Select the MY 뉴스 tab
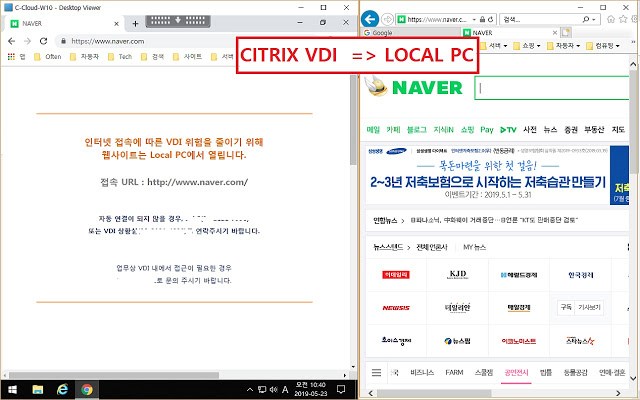 click(474, 247)
